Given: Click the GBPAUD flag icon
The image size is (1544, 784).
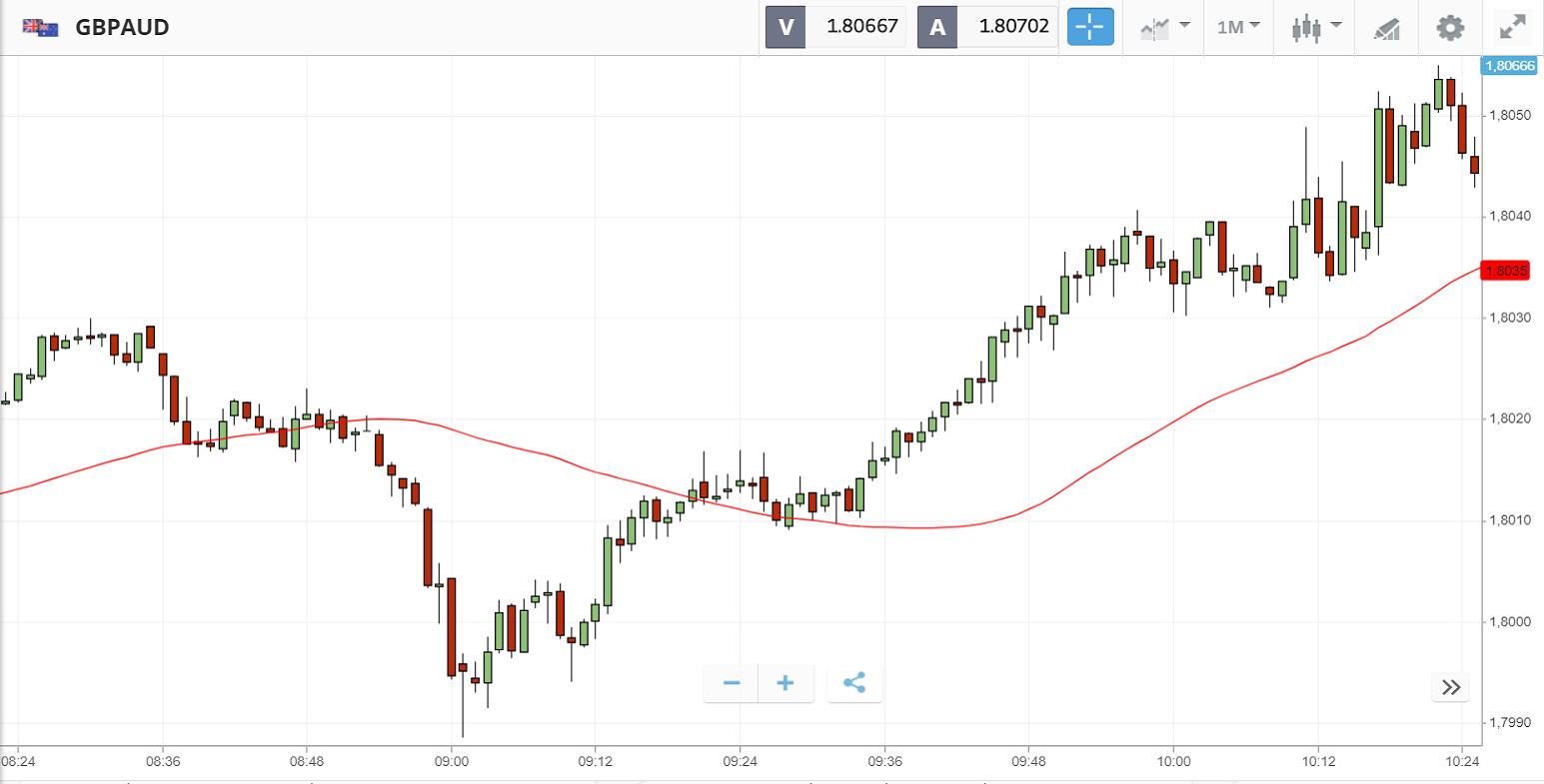Looking at the screenshot, I should [41, 28].
